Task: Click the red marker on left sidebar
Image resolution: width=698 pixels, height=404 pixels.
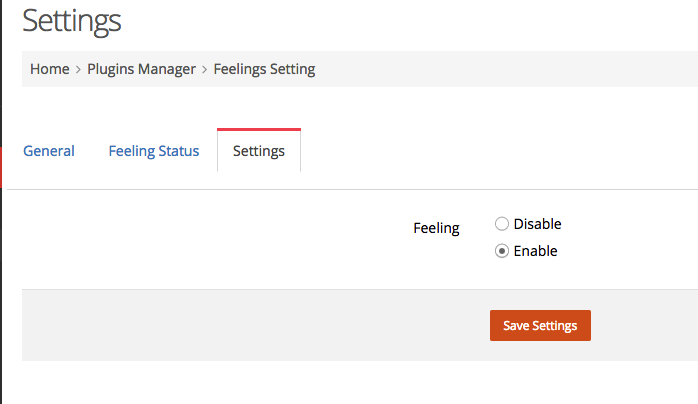Action: [x=1, y=167]
